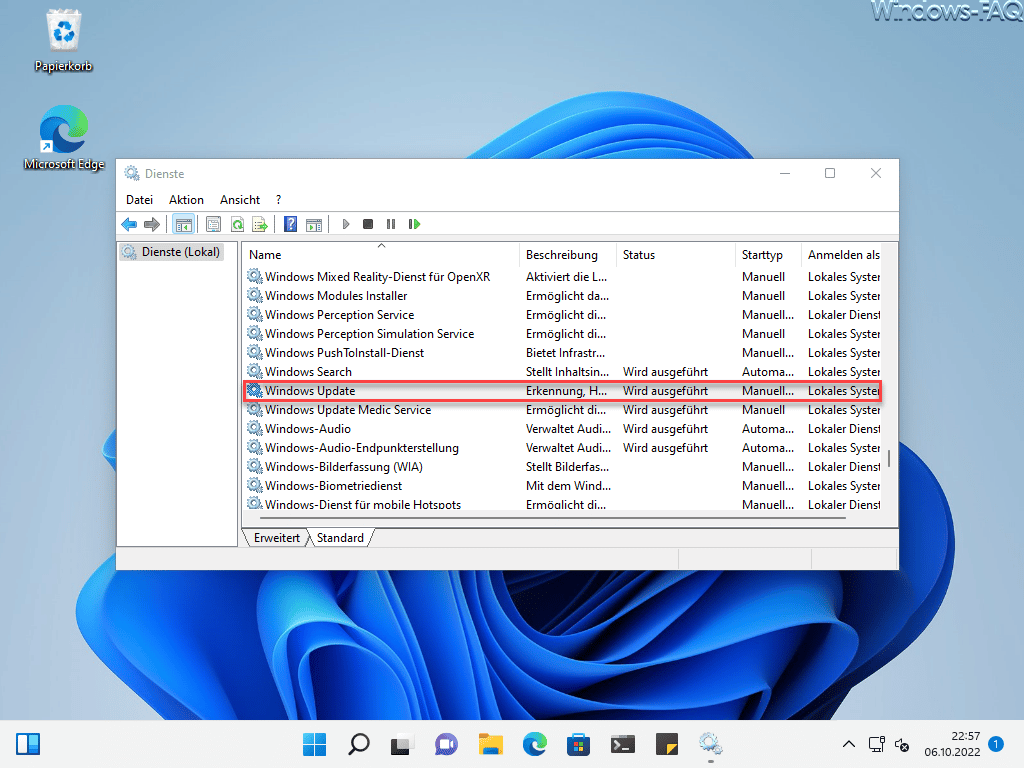This screenshot has width=1024, height=768.
Task: Click the Dienste gear icon on the taskbar
Action: coord(711,744)
